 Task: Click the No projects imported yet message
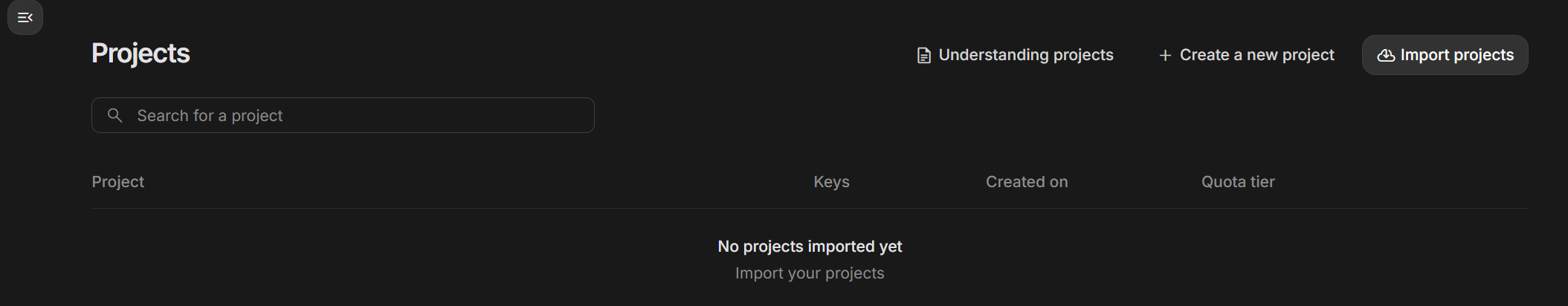click(810, 247)
